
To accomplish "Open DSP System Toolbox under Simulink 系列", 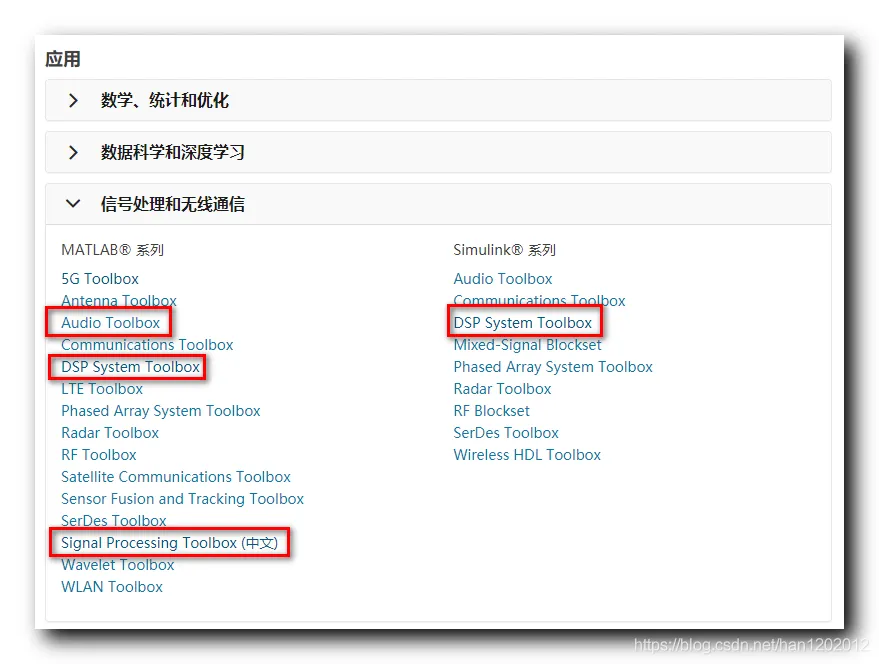I will click(522, 322).
